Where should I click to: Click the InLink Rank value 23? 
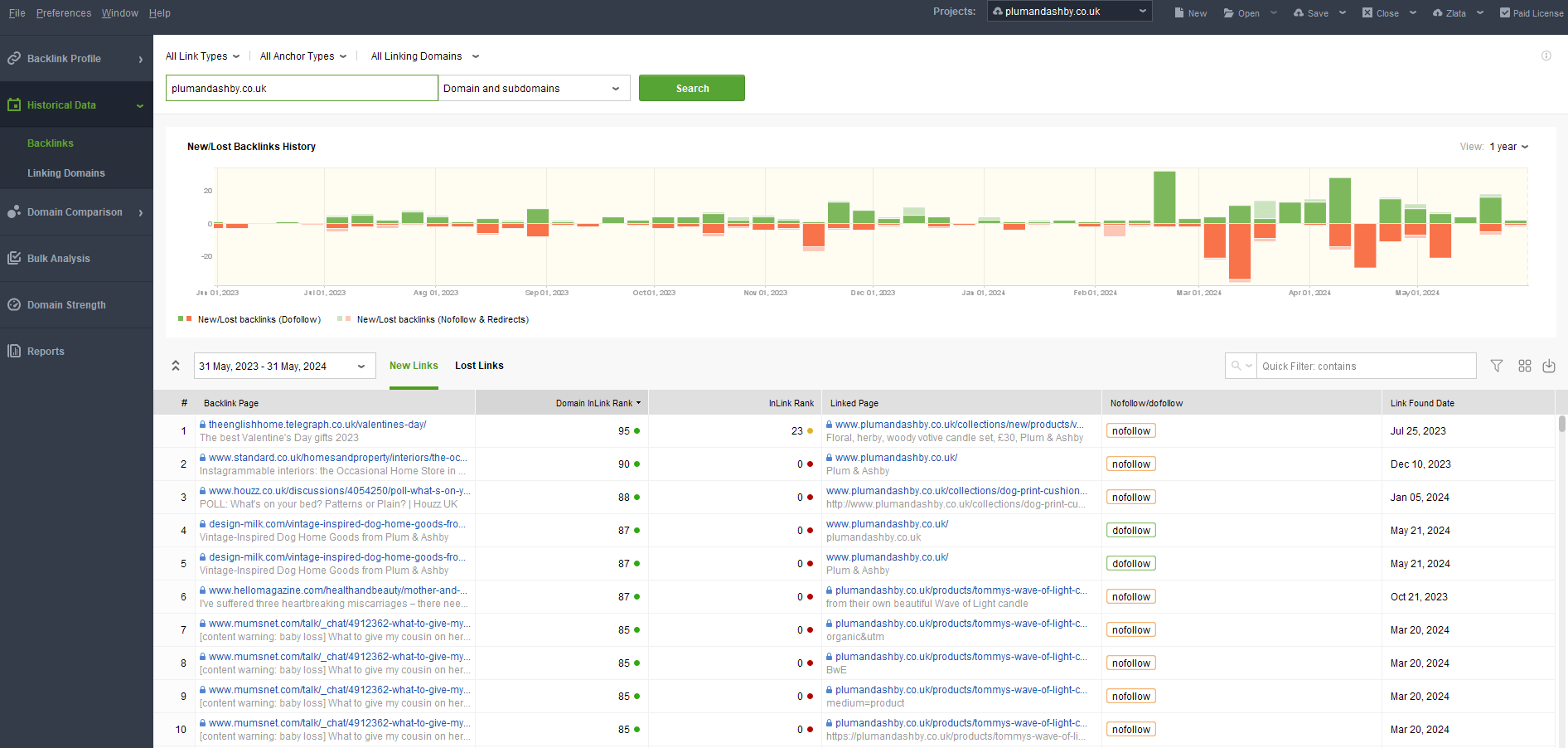796,431
